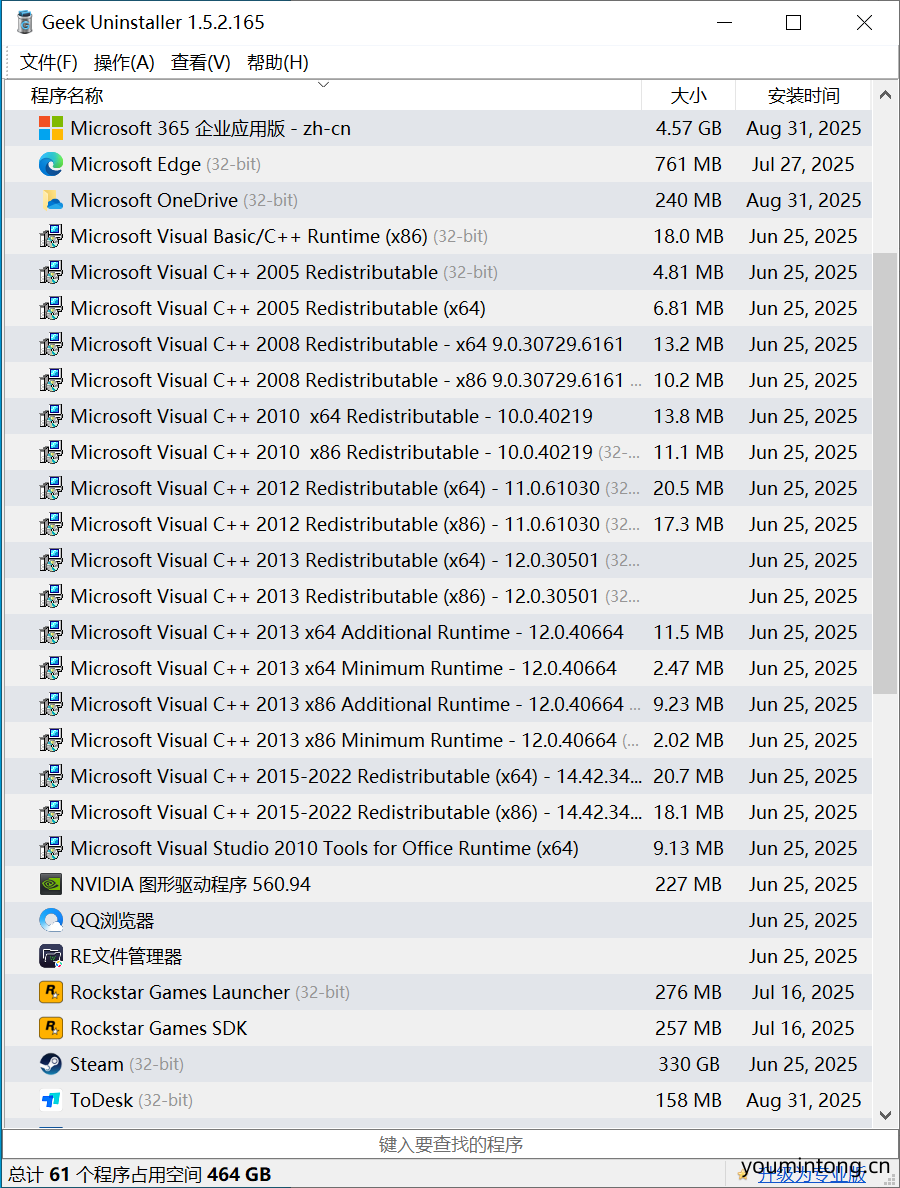Click the 330 GB size value
The height and width of the screenshot is (1188, 900).
pos(689,1064)
